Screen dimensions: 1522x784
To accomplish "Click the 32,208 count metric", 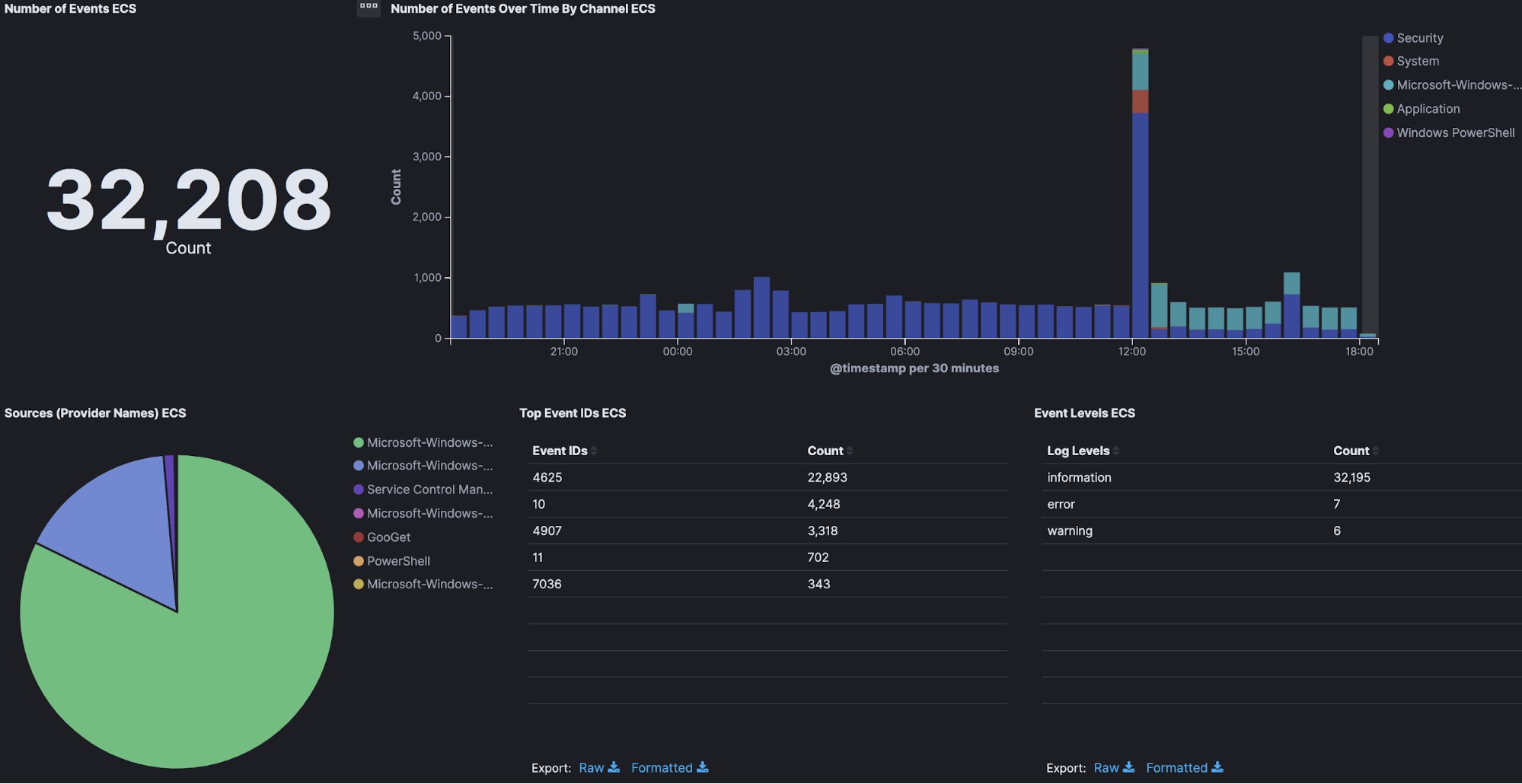I will click(188, 199).
